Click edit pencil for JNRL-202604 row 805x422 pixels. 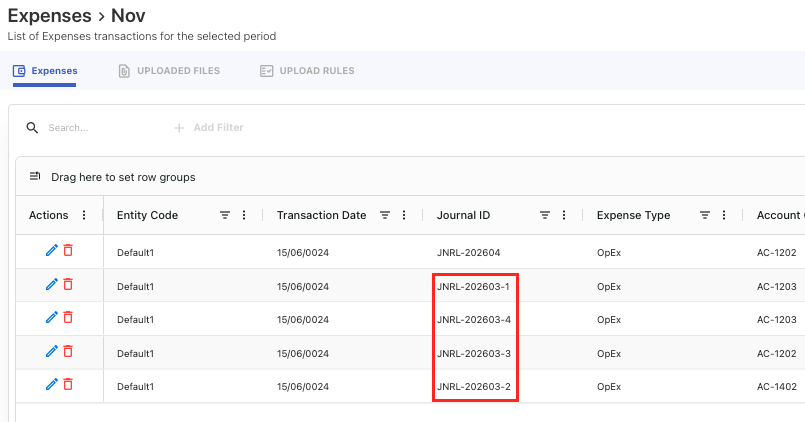pos(52,251)
